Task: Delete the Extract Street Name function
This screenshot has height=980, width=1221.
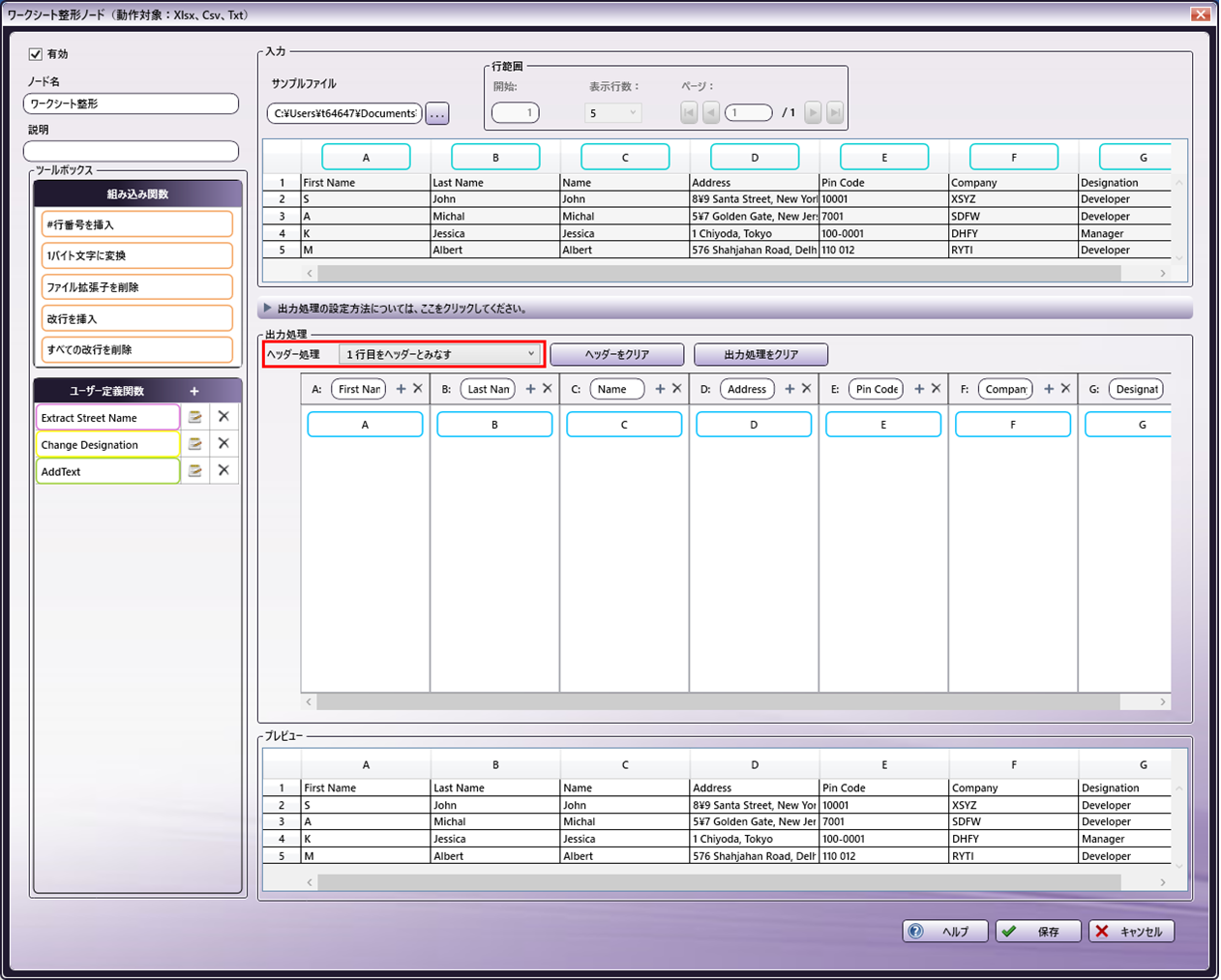Action: [x=223, y=417]
